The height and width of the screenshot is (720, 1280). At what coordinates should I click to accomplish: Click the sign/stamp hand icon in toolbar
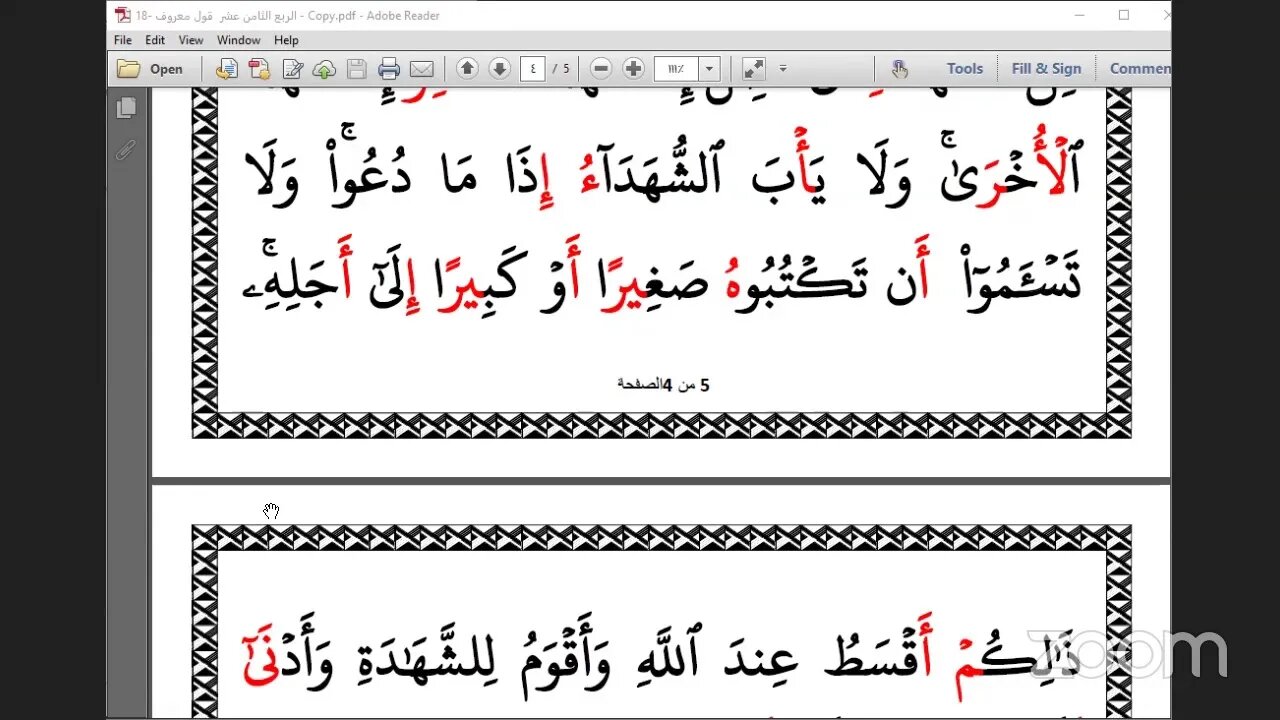[899, 69]
